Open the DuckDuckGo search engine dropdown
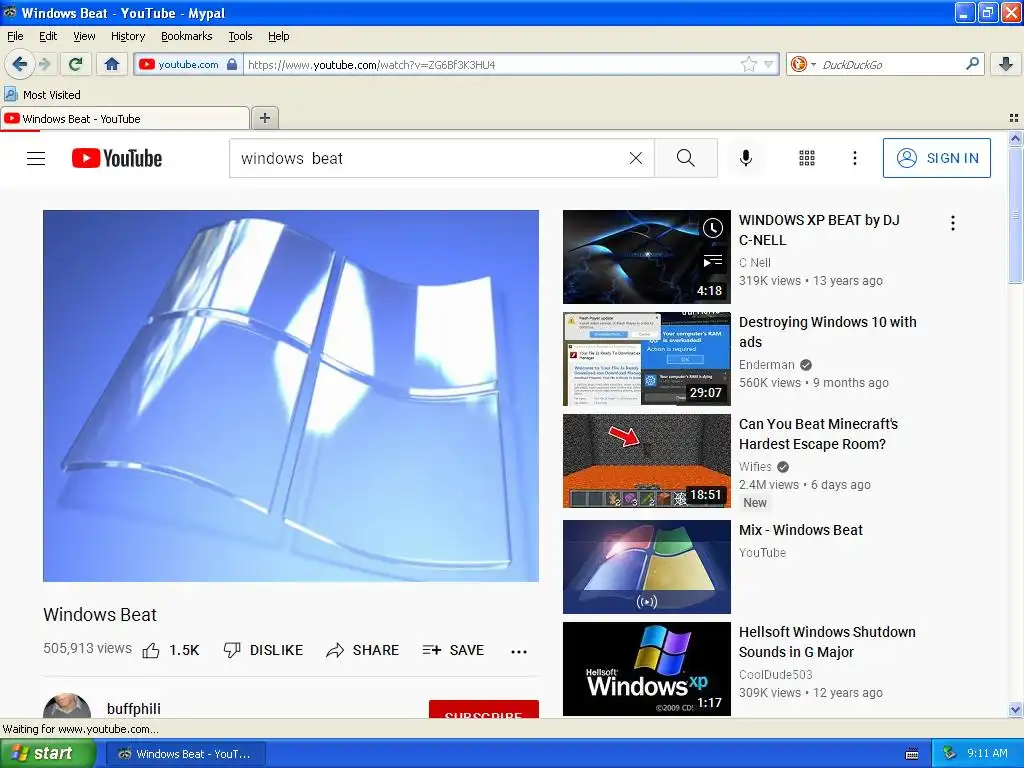 click(803, 64)
